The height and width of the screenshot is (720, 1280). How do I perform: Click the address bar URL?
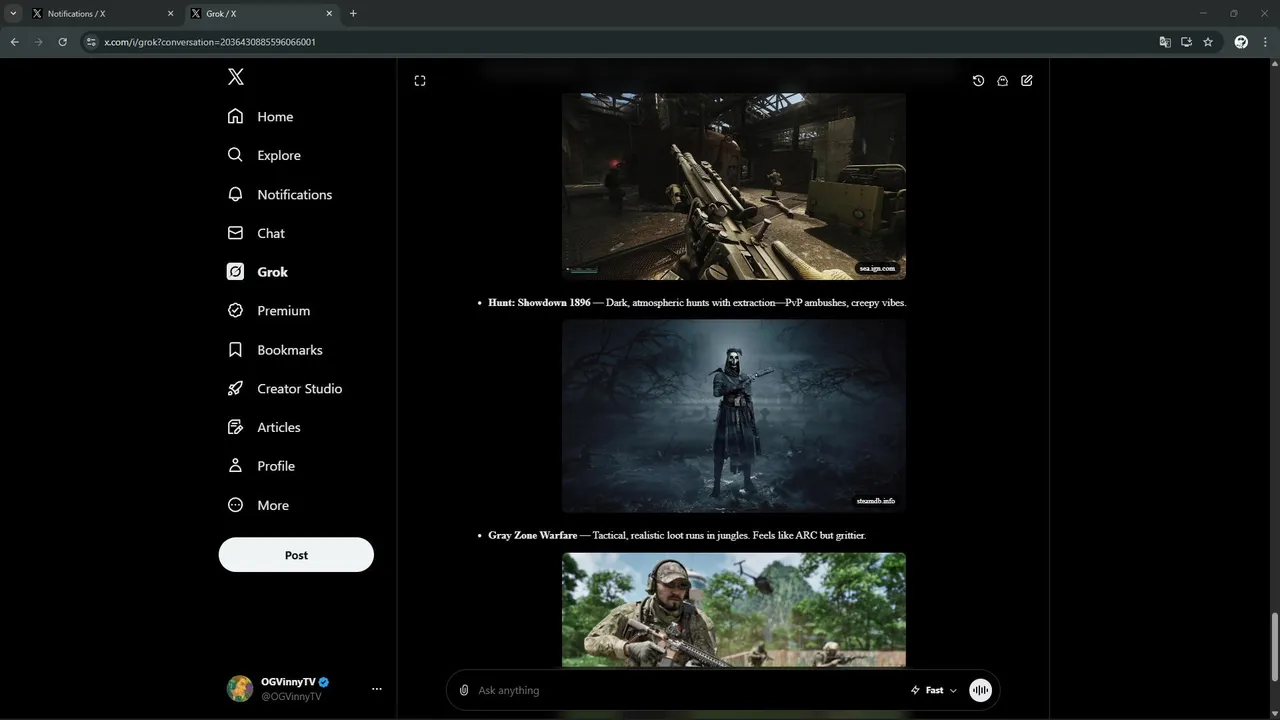click(x=210, y=42)
